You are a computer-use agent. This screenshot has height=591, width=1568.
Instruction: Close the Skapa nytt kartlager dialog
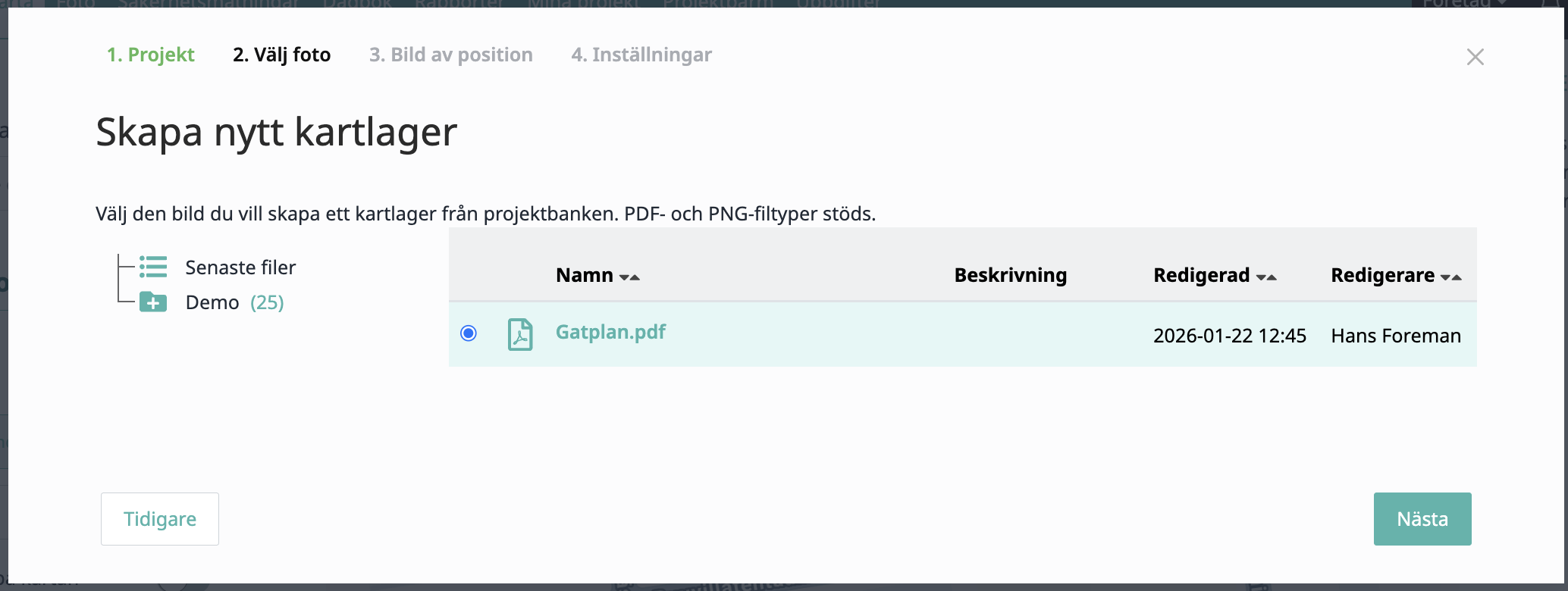click(1475, 57)
